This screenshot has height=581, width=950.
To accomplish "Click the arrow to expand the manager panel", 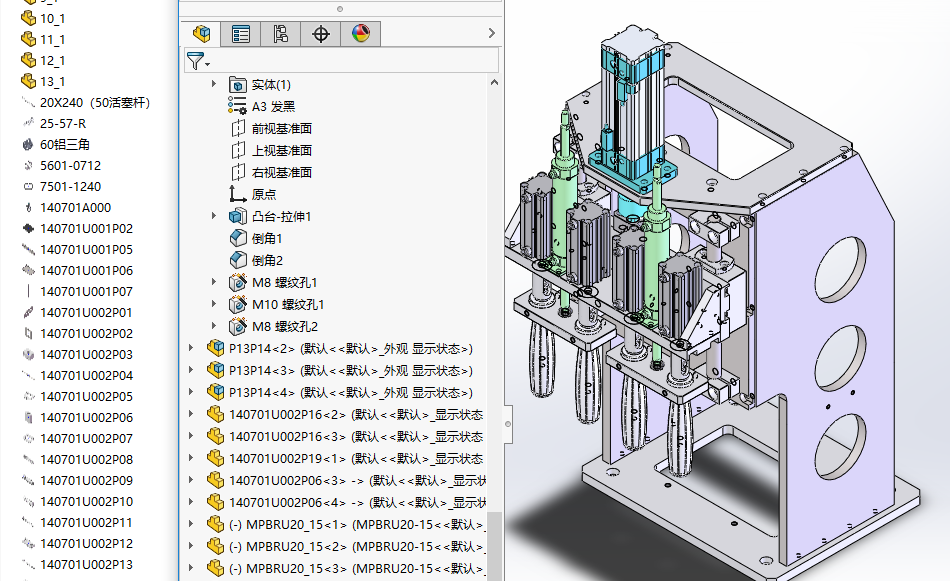I will tap(491, 34).
